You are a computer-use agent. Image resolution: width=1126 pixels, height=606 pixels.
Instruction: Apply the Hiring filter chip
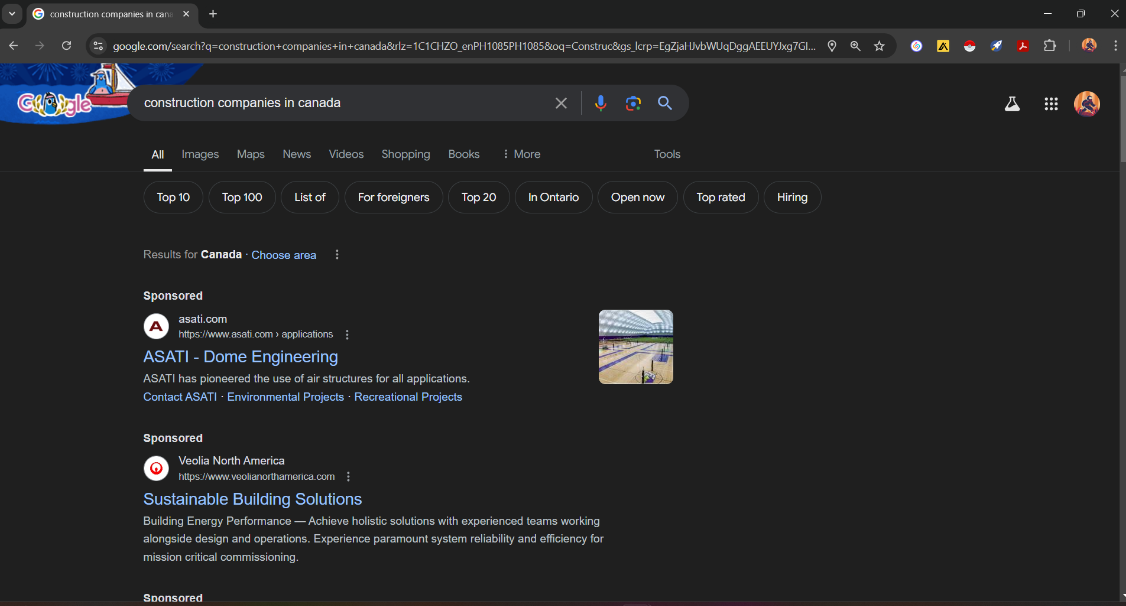792,197
